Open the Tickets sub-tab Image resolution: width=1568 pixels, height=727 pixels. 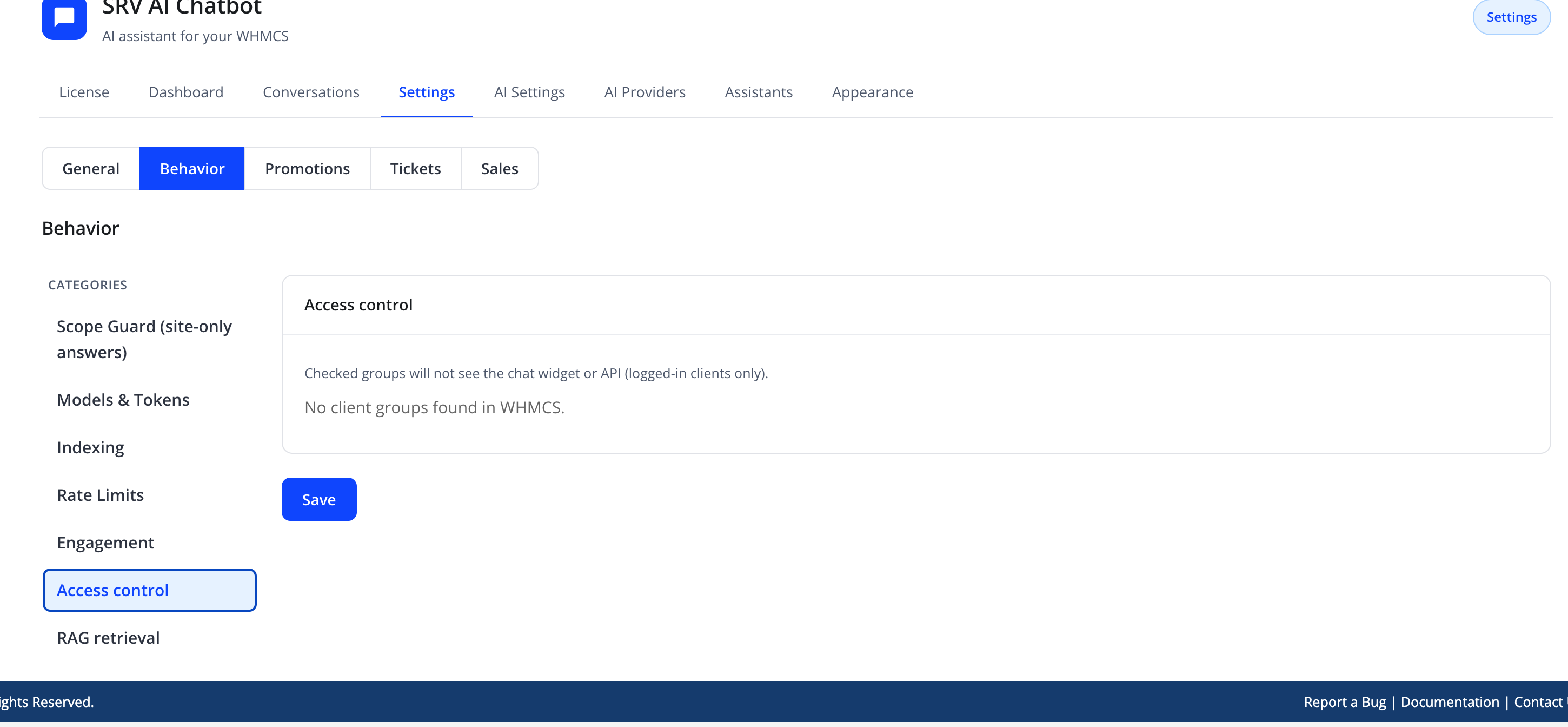point(415,168)
